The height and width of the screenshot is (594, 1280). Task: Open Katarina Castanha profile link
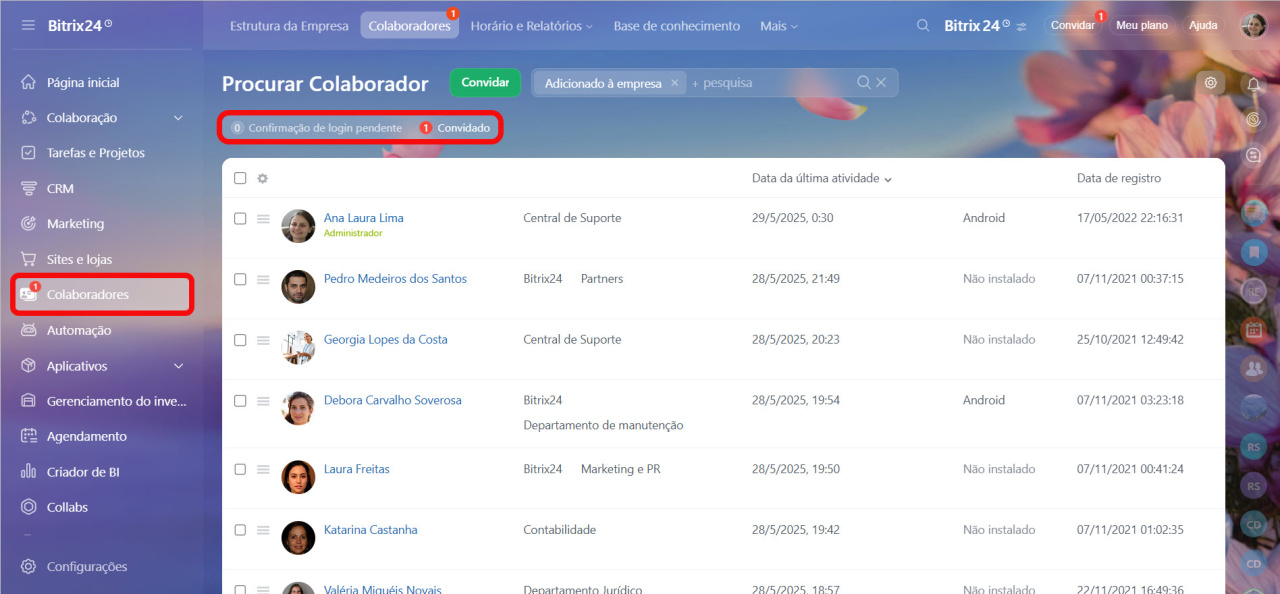[371, 530]
